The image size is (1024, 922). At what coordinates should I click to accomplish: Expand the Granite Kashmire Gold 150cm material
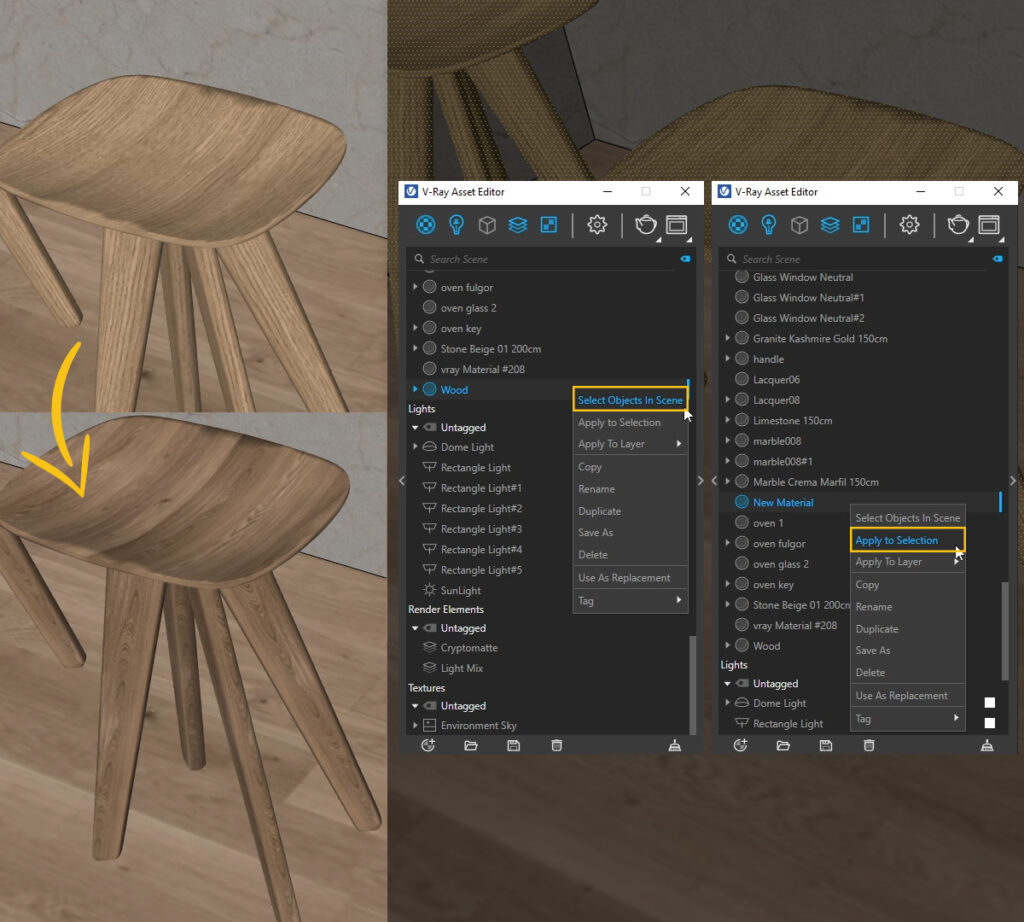728,339
